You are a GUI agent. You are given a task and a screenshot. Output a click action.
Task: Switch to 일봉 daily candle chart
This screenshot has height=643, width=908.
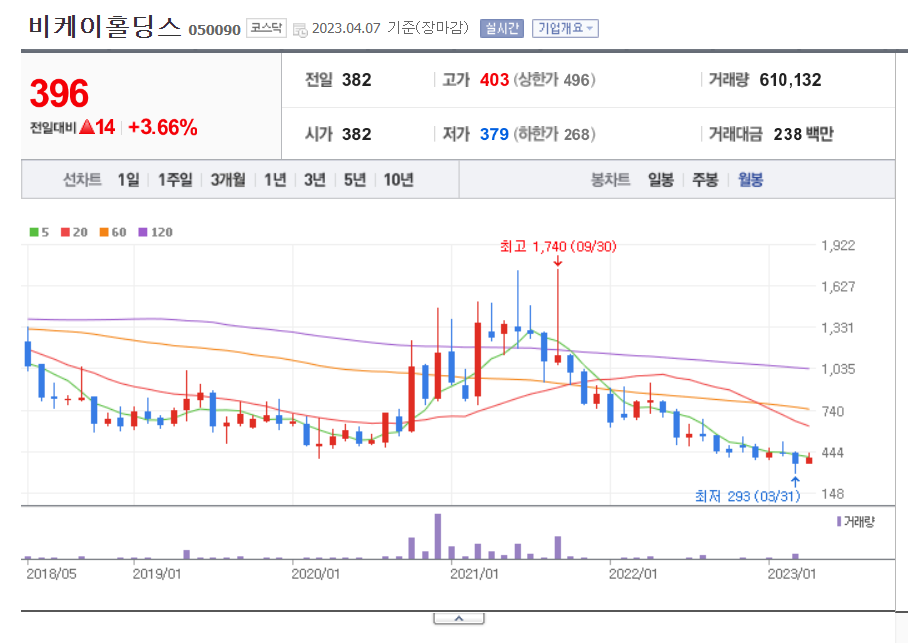pos(661,180)
